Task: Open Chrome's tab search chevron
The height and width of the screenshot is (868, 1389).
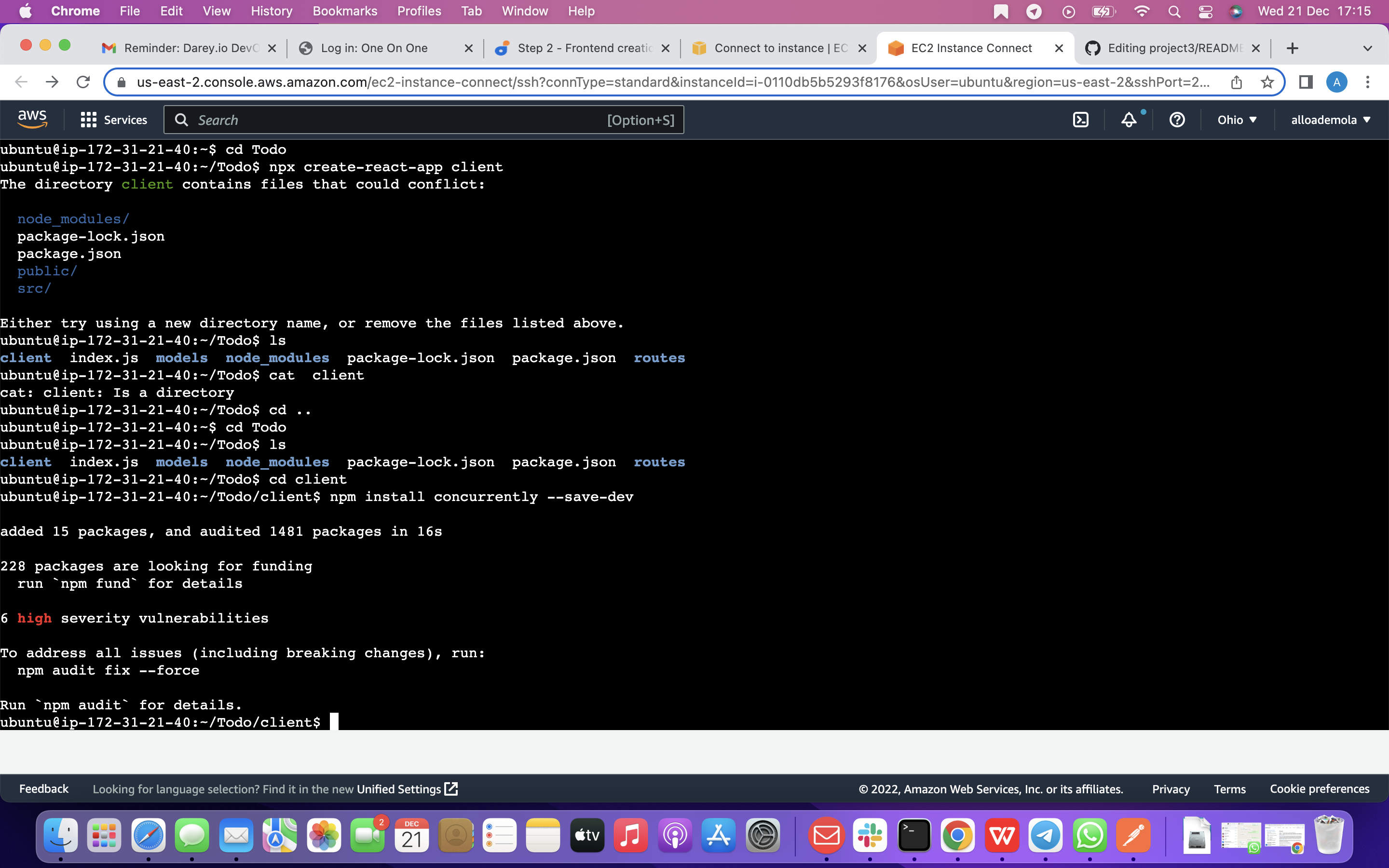Action: 1368,48
